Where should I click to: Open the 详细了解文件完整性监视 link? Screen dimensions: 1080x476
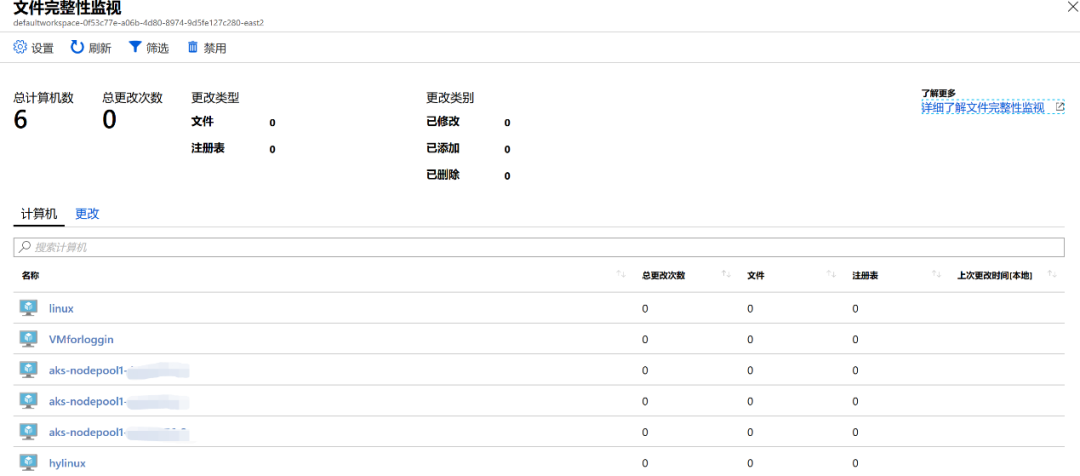pyautogui.click(x=982, y=108)
